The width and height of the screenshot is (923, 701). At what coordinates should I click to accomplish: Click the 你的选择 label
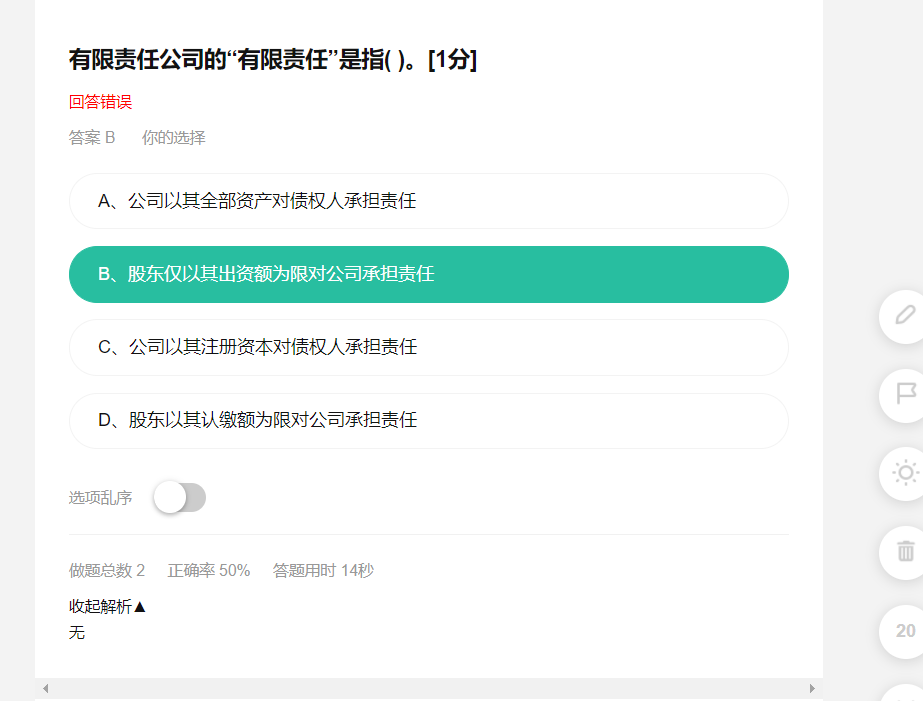click(x=174, y=138)
